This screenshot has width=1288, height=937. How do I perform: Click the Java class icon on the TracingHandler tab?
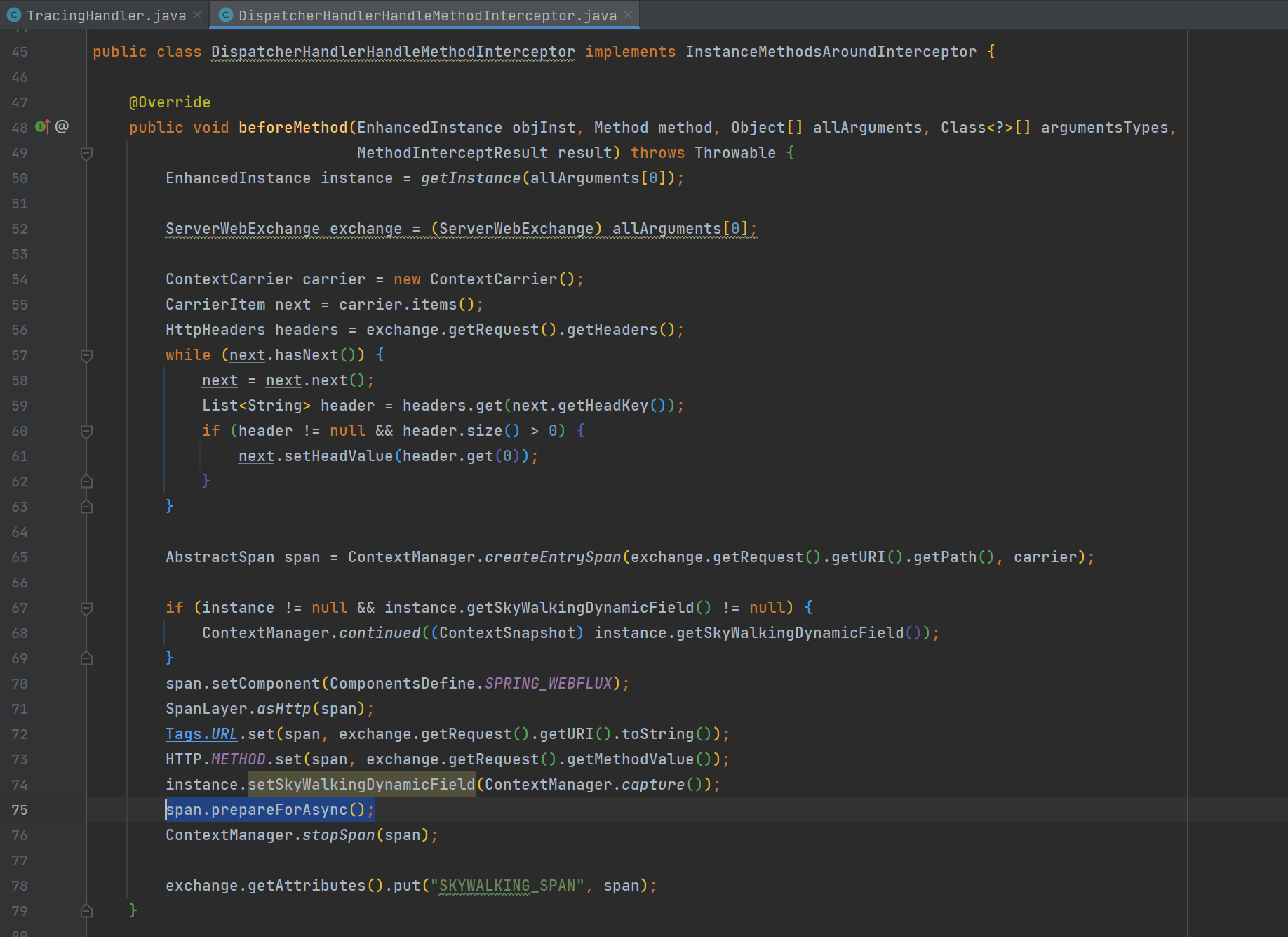(14, 15)
